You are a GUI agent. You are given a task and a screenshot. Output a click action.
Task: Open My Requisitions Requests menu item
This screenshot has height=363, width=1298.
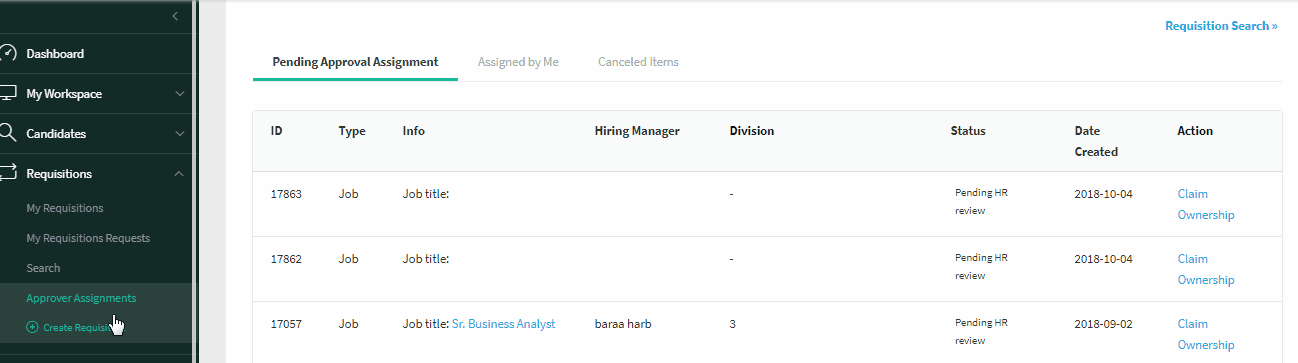pos(88,238)
